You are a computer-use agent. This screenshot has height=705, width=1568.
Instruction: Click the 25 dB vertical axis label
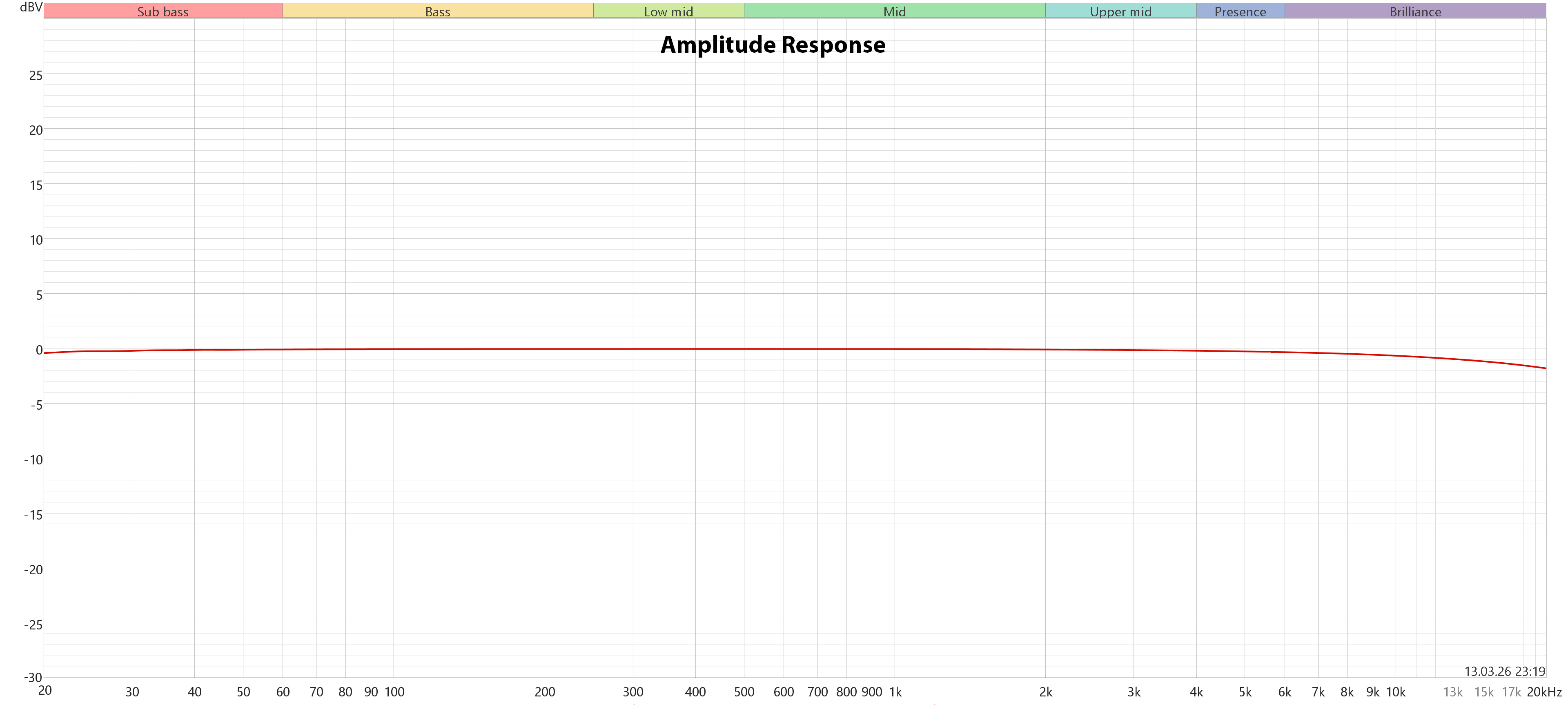click(x=36, y=76)
